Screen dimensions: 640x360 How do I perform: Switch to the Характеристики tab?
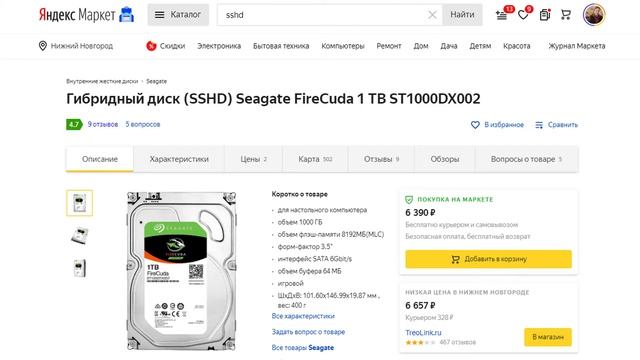tap(179, 159)
